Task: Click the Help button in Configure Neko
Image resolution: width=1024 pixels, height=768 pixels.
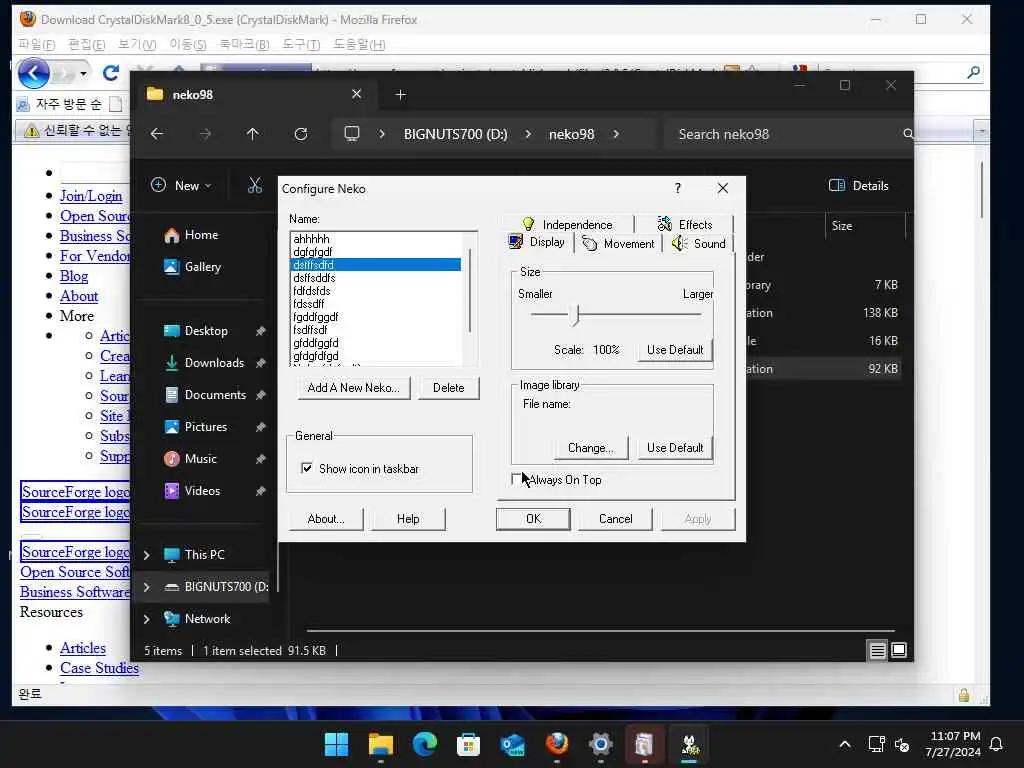Action: tap(408, 519)
